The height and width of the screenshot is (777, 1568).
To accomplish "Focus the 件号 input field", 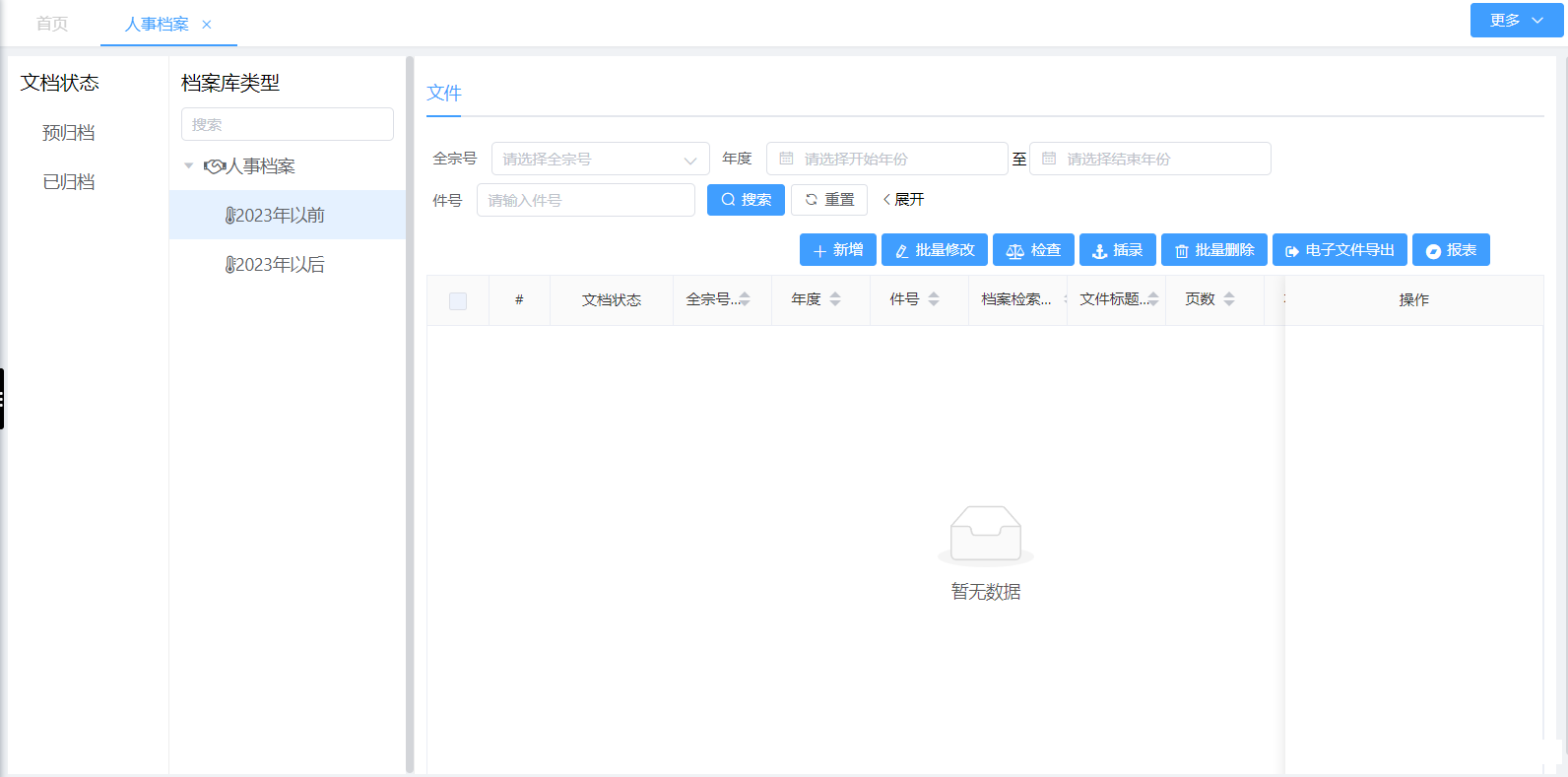I will (586, 200).
